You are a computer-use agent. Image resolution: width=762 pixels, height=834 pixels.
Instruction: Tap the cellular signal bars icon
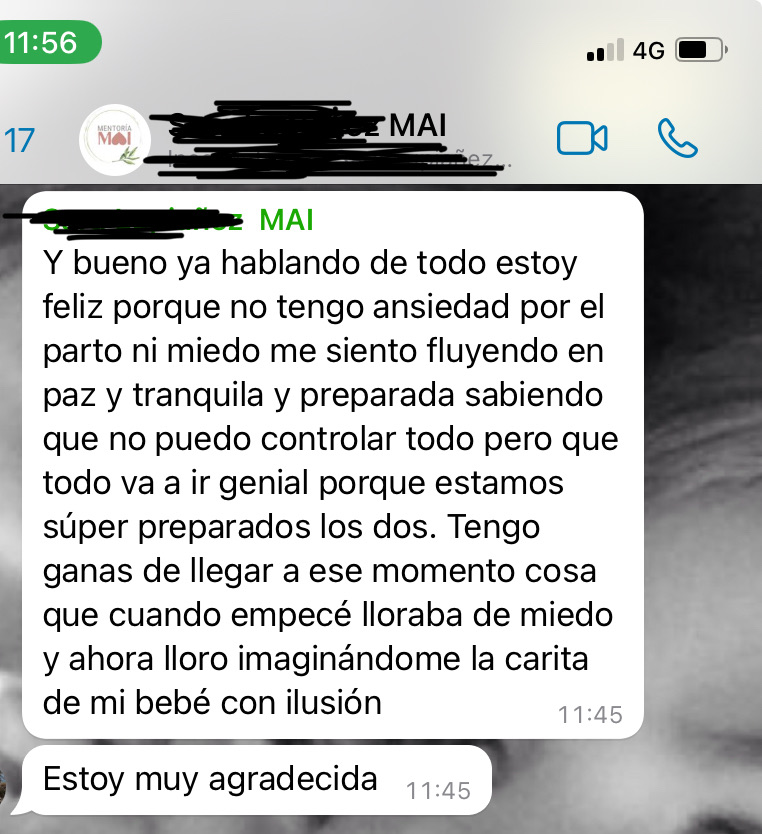pyautogui.click(x=605, y=51)
